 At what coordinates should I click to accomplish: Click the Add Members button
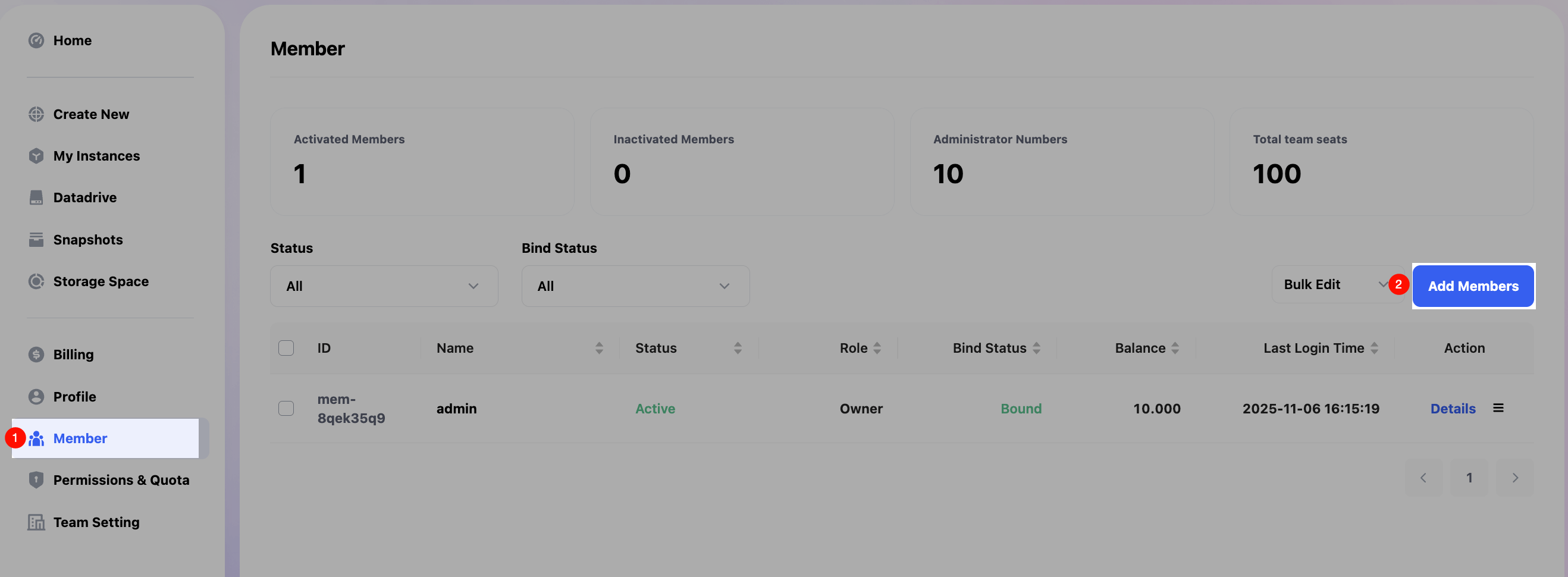tap(1472, 286)
